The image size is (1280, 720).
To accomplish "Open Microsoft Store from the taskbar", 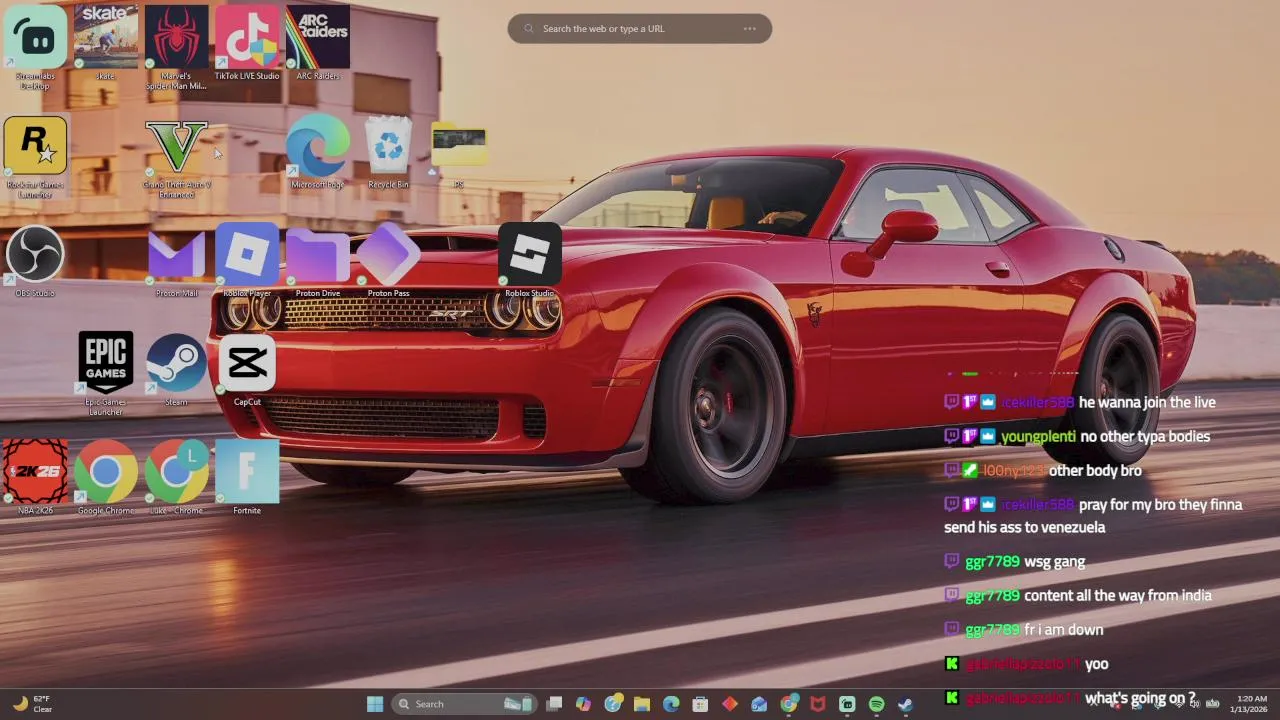I will [x=700, y=704].
